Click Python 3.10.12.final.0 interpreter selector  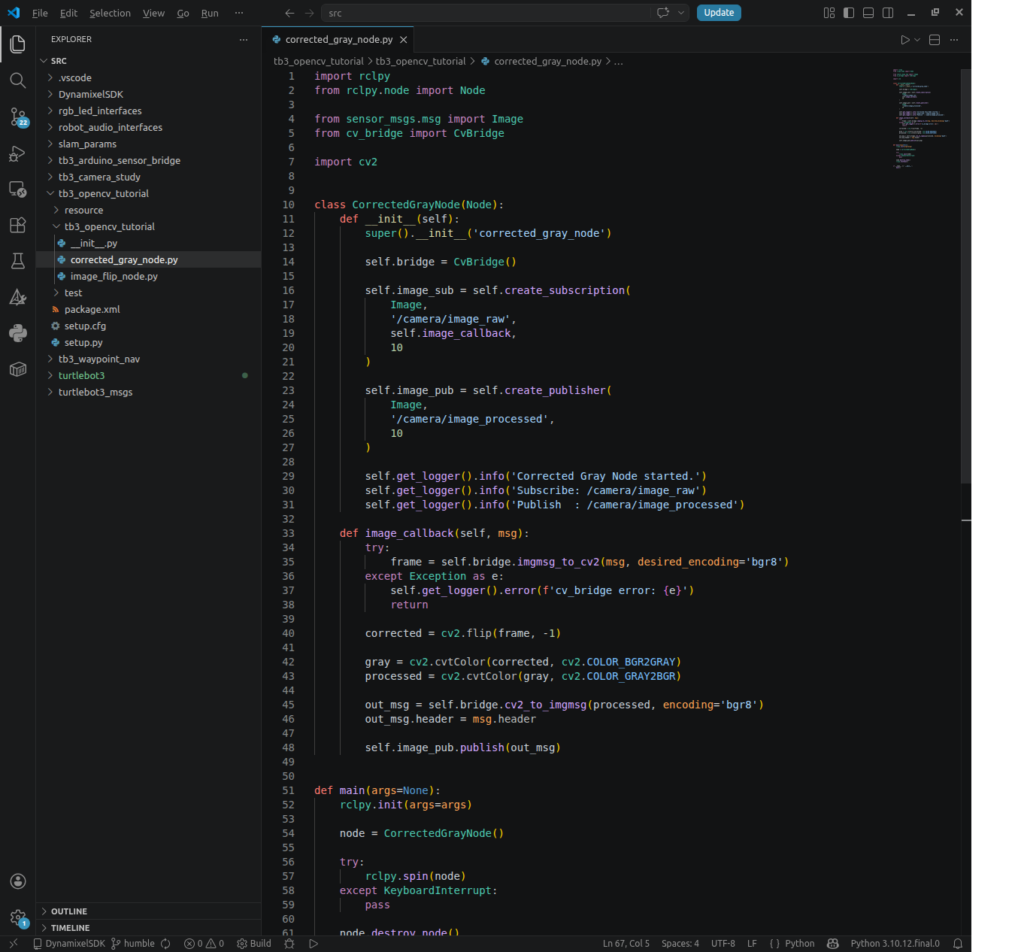coord(895,944)
